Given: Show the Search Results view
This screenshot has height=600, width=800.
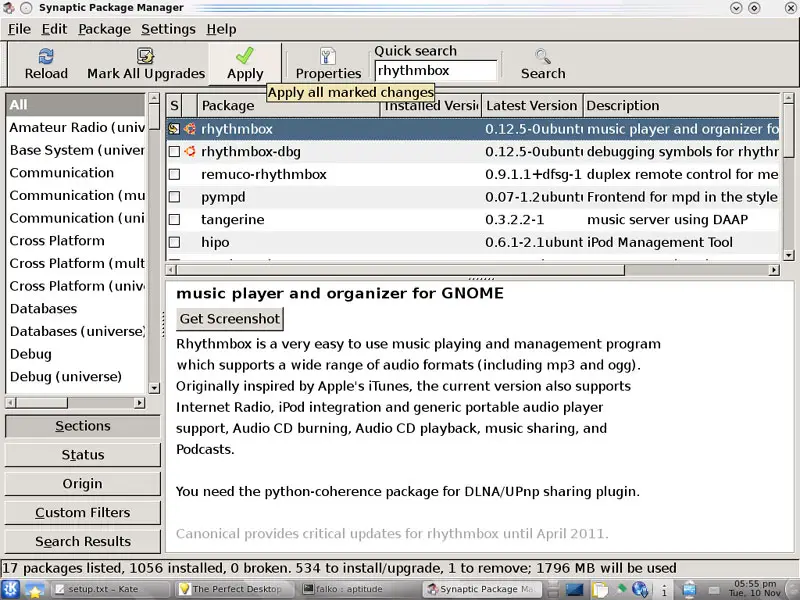Looking at the screenshot, I should pyautogui.click(x=83, y=541).
